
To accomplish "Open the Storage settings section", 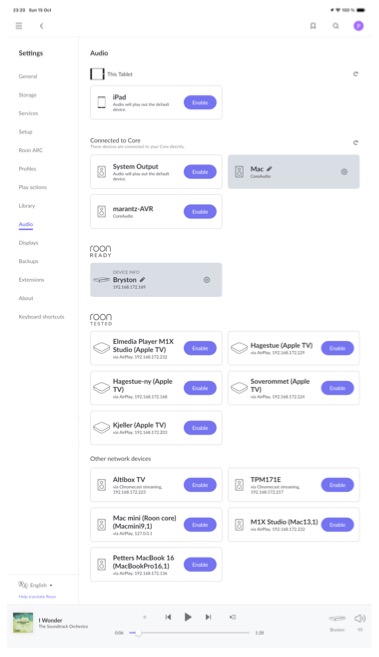I will (28, 95).
